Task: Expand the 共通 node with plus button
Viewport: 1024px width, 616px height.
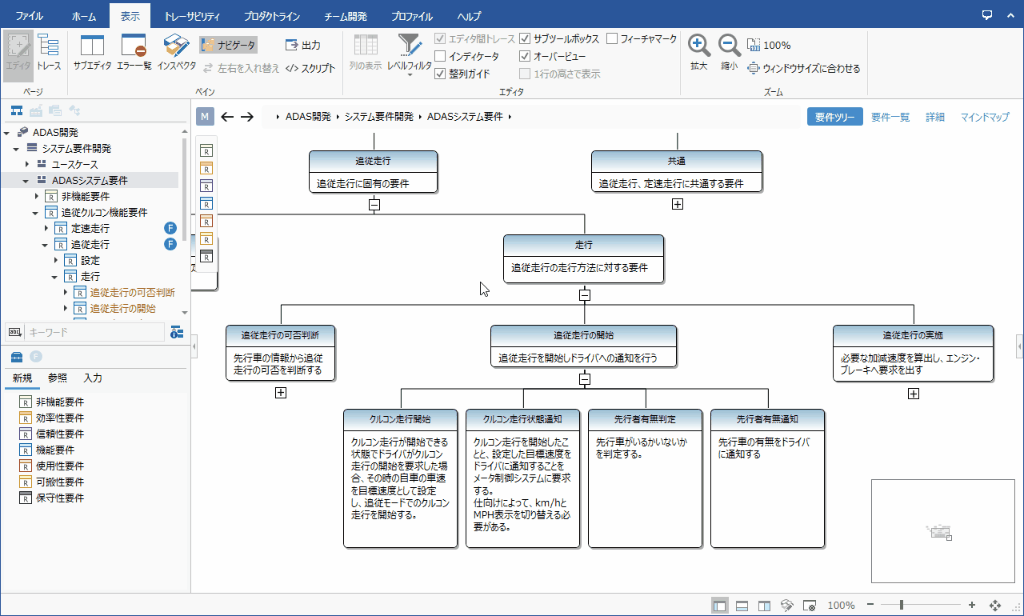Action: pos(677,204)
